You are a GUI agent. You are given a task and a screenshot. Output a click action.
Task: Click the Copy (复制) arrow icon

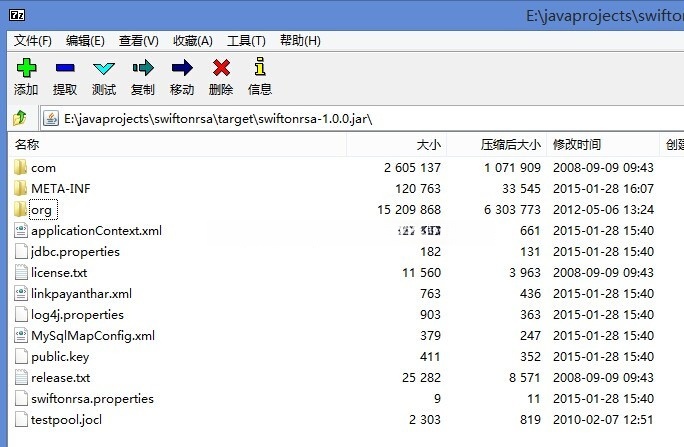(x=143, y=68)
